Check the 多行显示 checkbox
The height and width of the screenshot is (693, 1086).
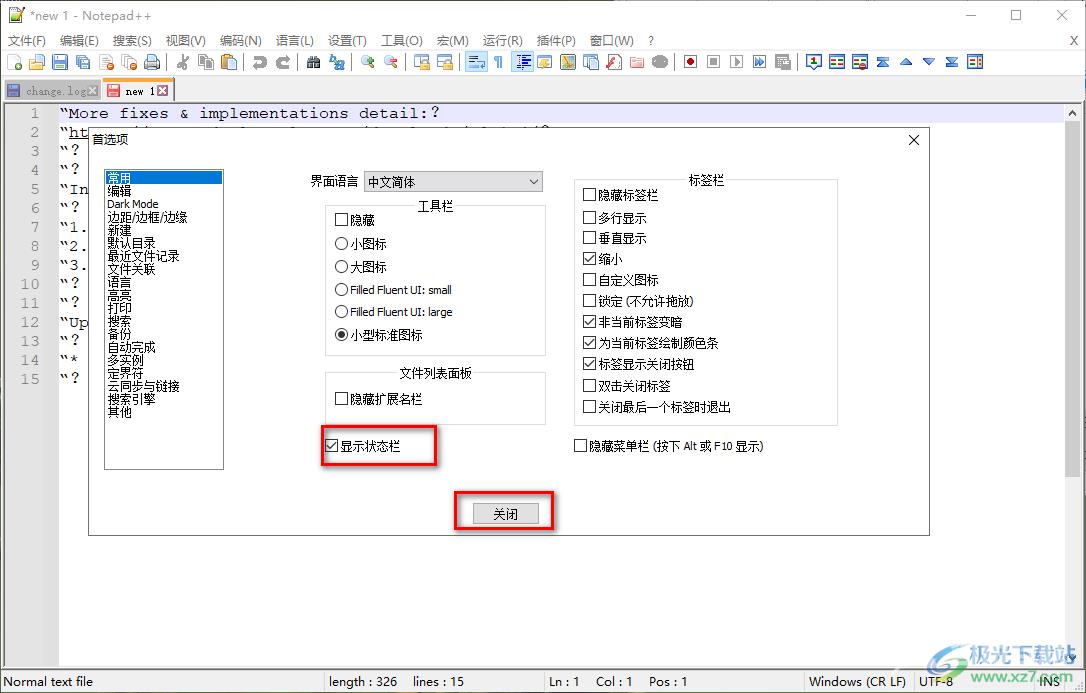(589, 217)
